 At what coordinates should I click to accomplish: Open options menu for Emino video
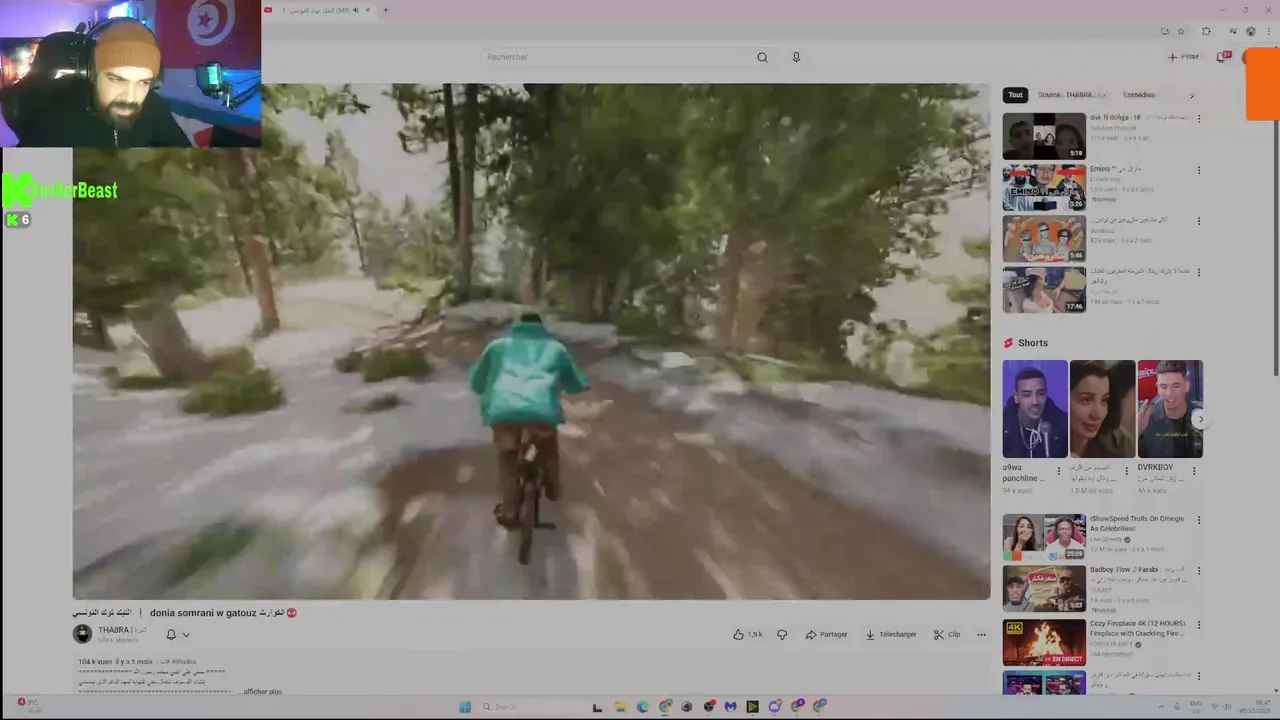tap(1198, 170)
